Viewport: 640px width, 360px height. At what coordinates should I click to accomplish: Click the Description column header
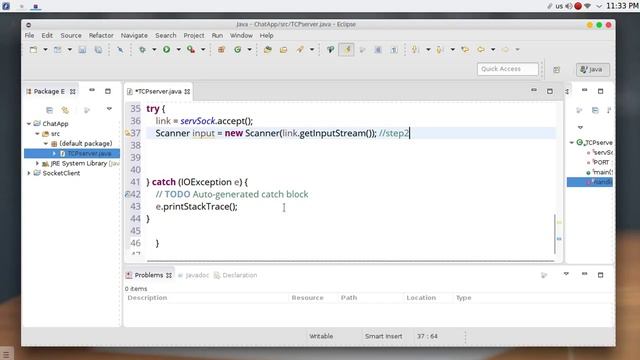click(x=147, y=298)
